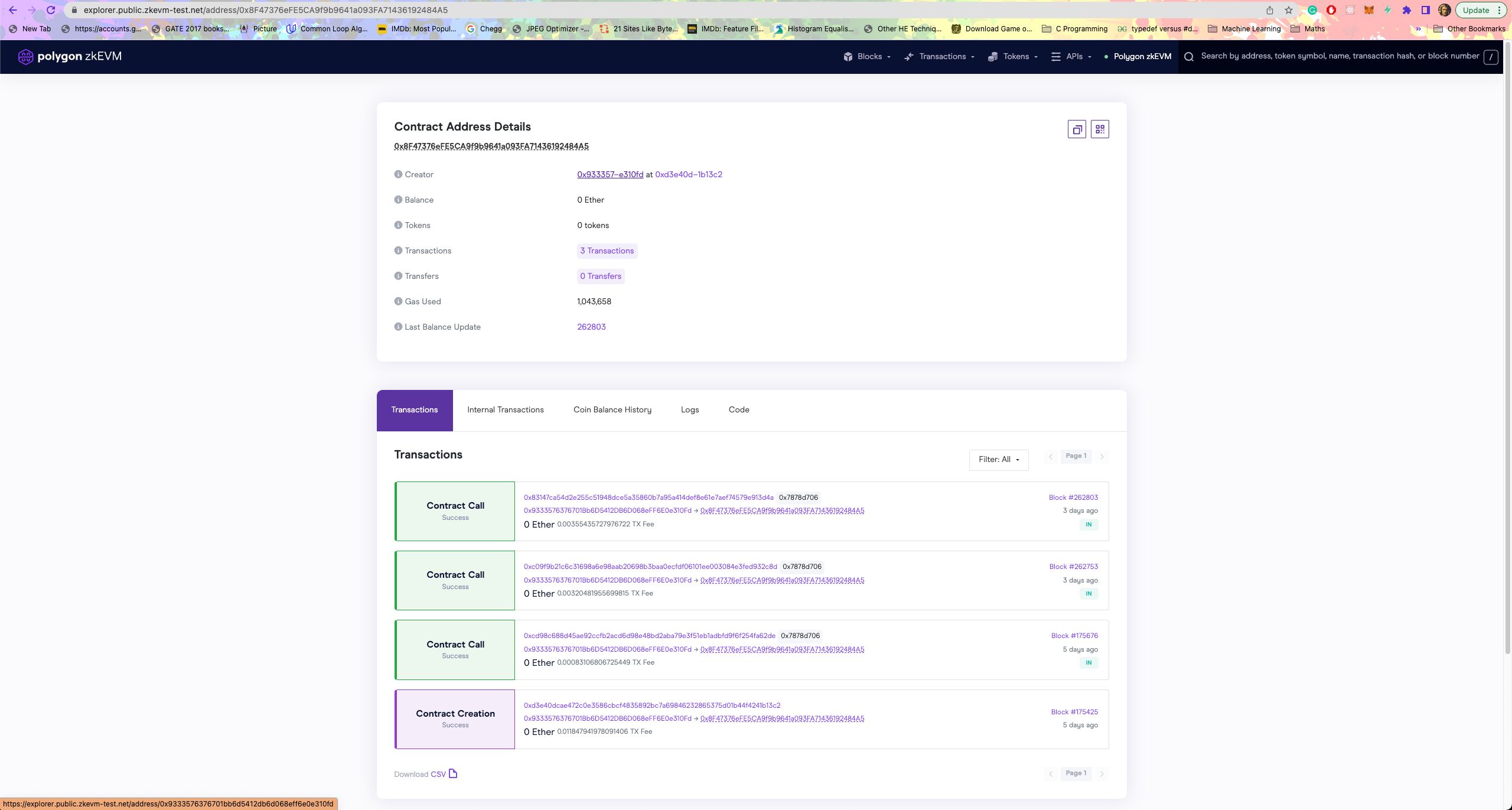This screenshot has width=1512, height=810.
Task: Select the Coin Balance History tab
Action: click(612, 409)
